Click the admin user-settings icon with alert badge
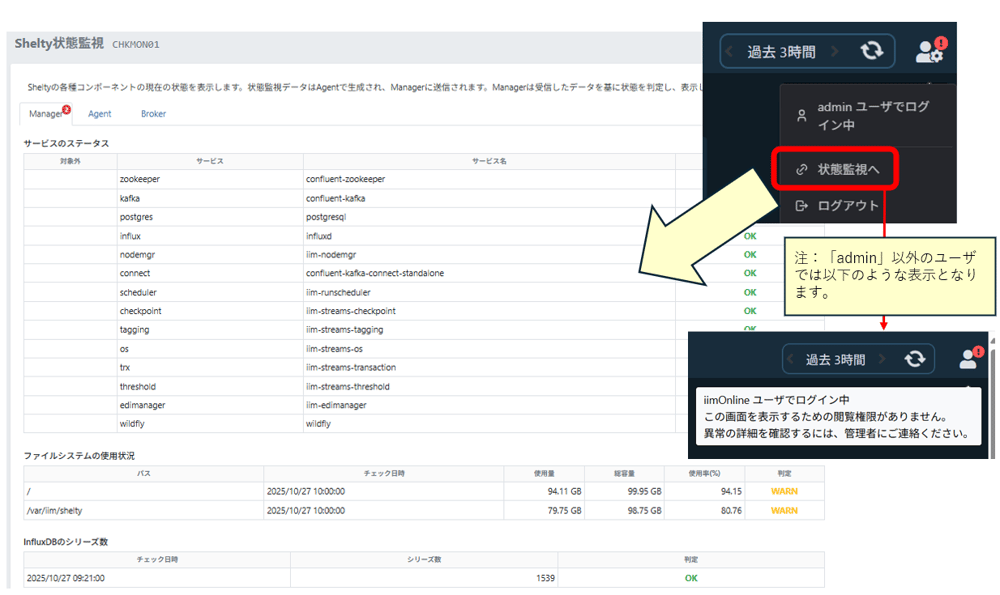 click(x=929, y=51)
